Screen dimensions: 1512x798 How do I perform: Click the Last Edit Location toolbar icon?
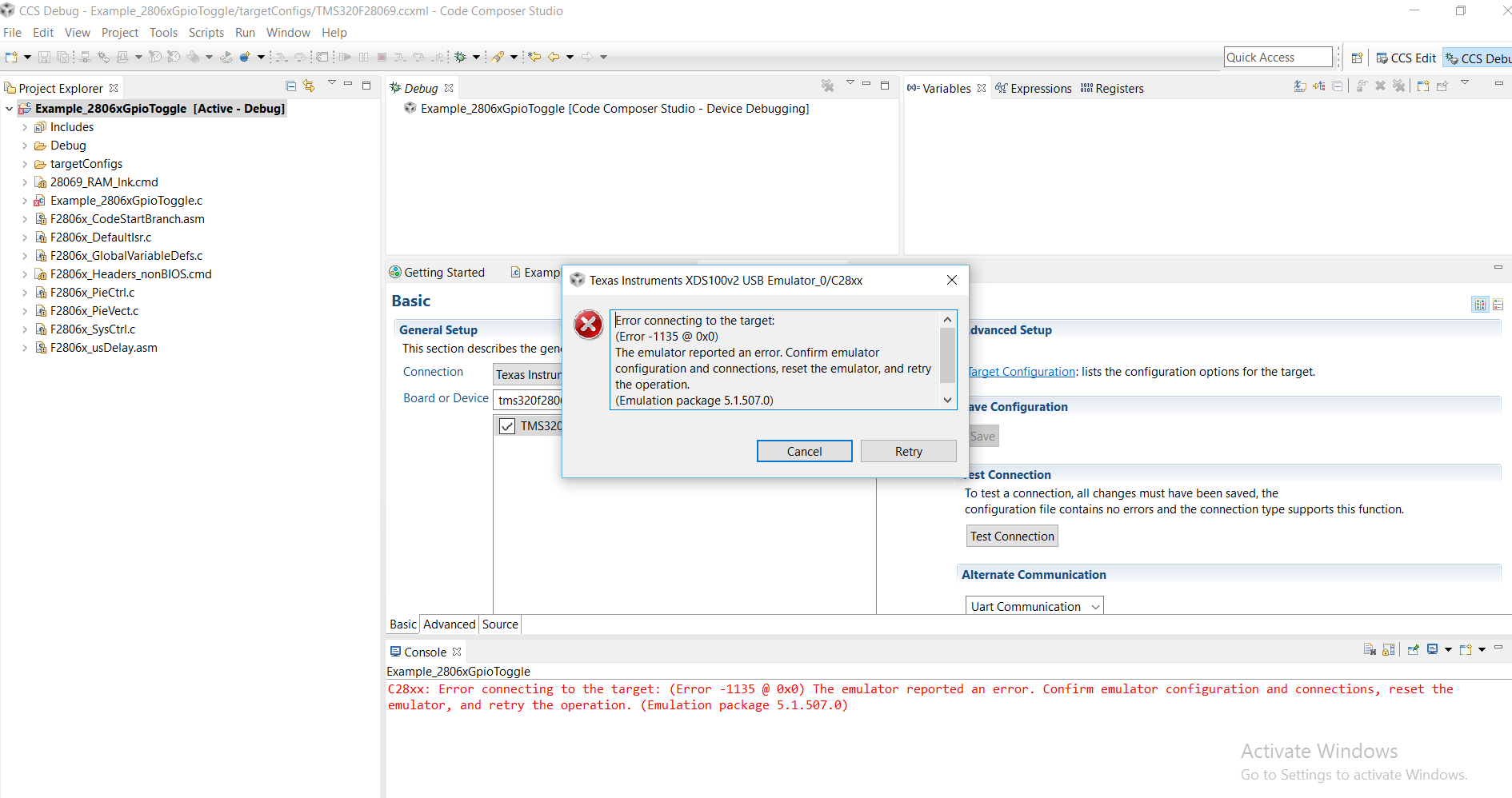534,57
